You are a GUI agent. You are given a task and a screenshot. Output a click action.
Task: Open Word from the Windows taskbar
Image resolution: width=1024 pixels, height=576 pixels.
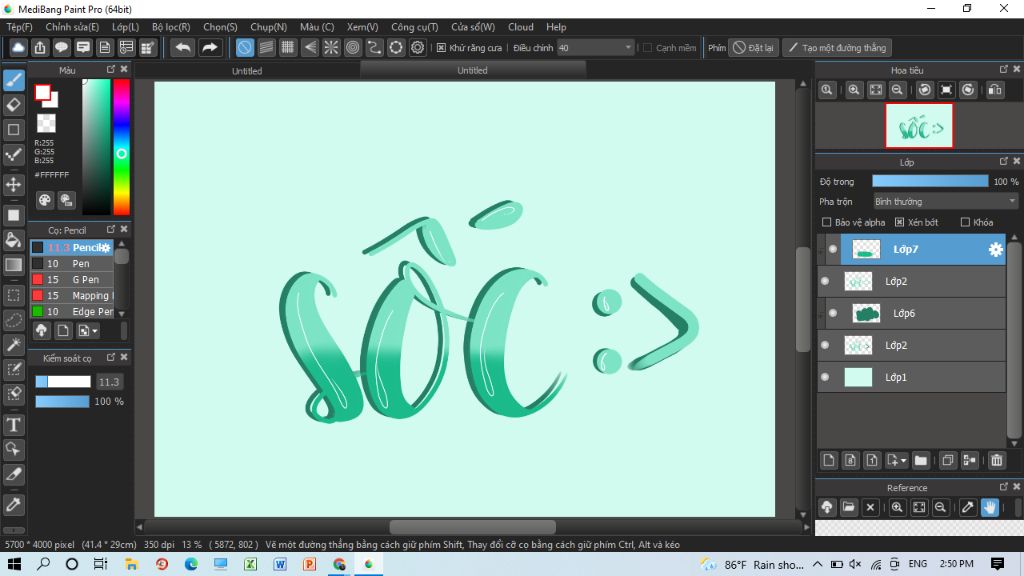280,564
